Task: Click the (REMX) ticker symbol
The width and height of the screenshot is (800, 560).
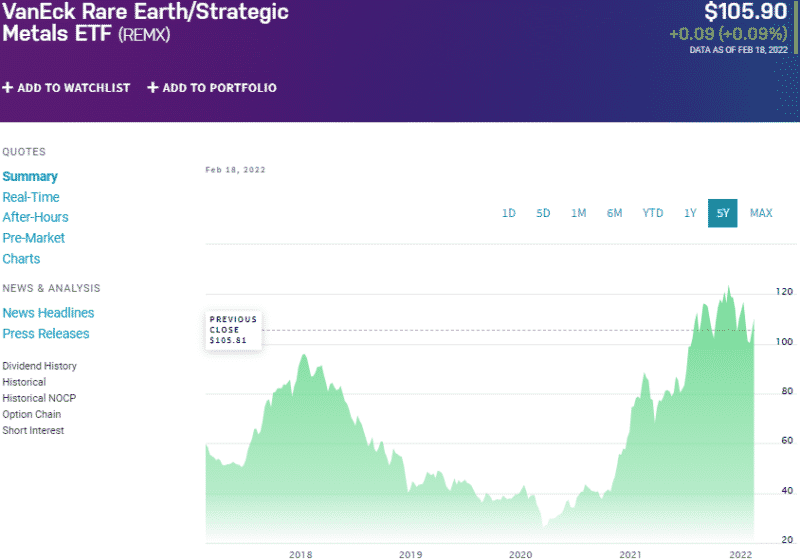Action: point(144,35)
